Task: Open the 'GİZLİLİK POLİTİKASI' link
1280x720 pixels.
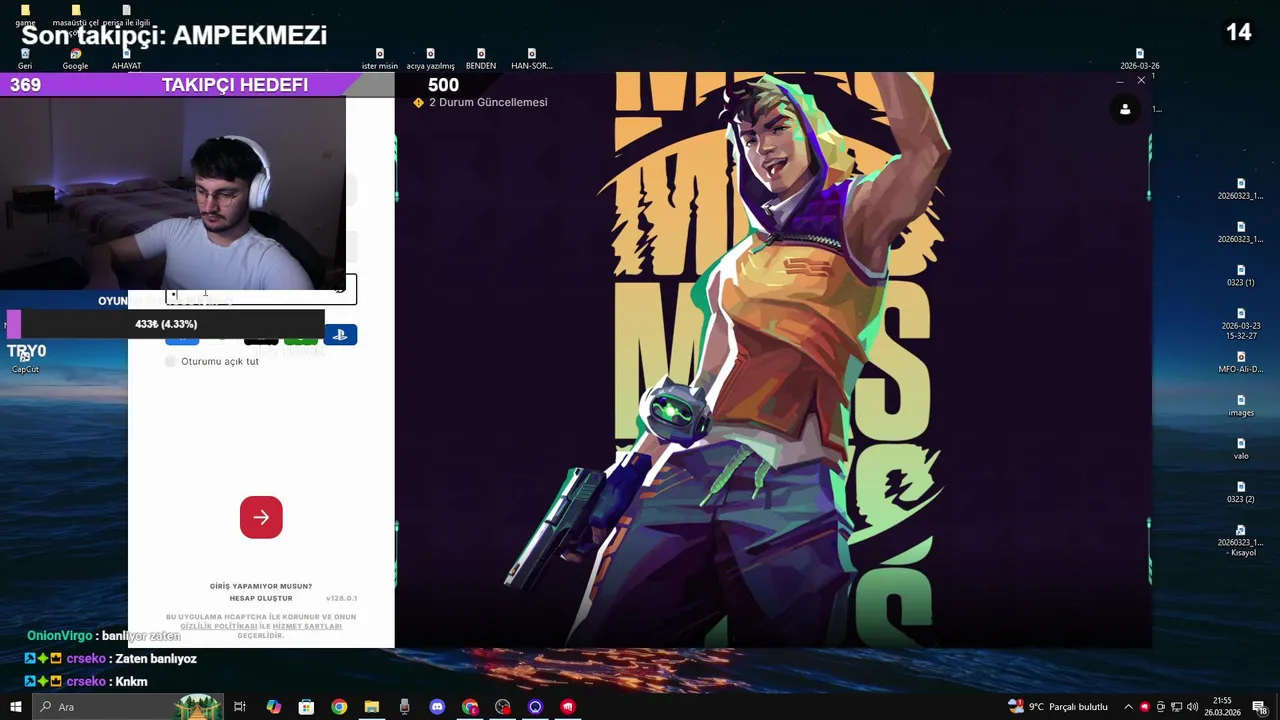Action: point(219,626)
